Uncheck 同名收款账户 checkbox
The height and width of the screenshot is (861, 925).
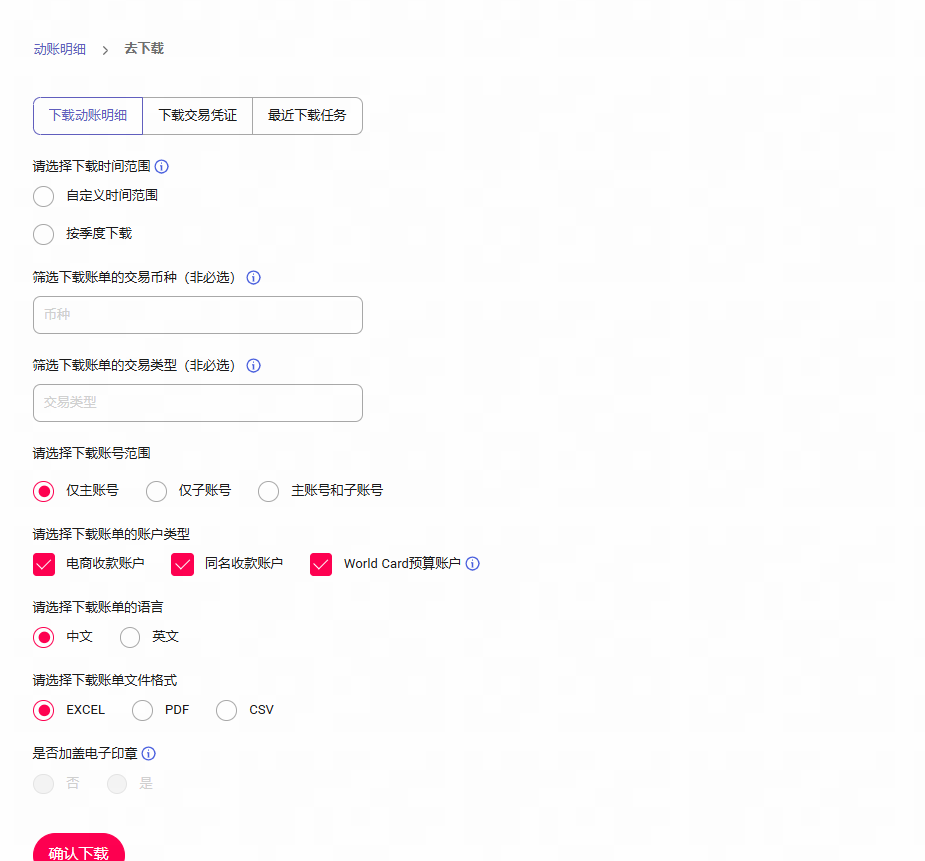click(x=183, y=564)
